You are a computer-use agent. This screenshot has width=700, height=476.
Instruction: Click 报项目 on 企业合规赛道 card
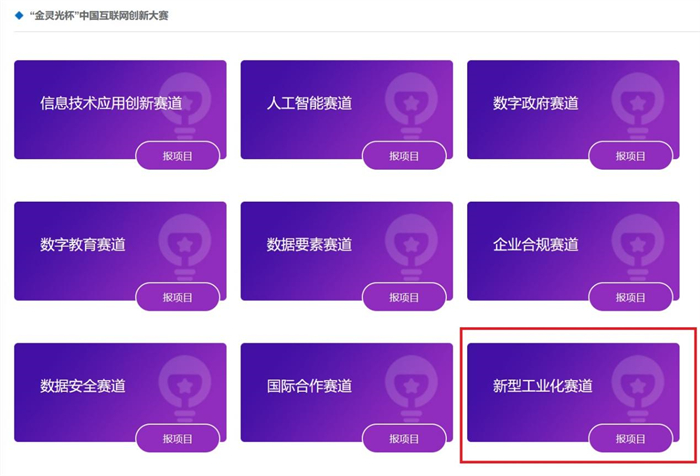630,297
